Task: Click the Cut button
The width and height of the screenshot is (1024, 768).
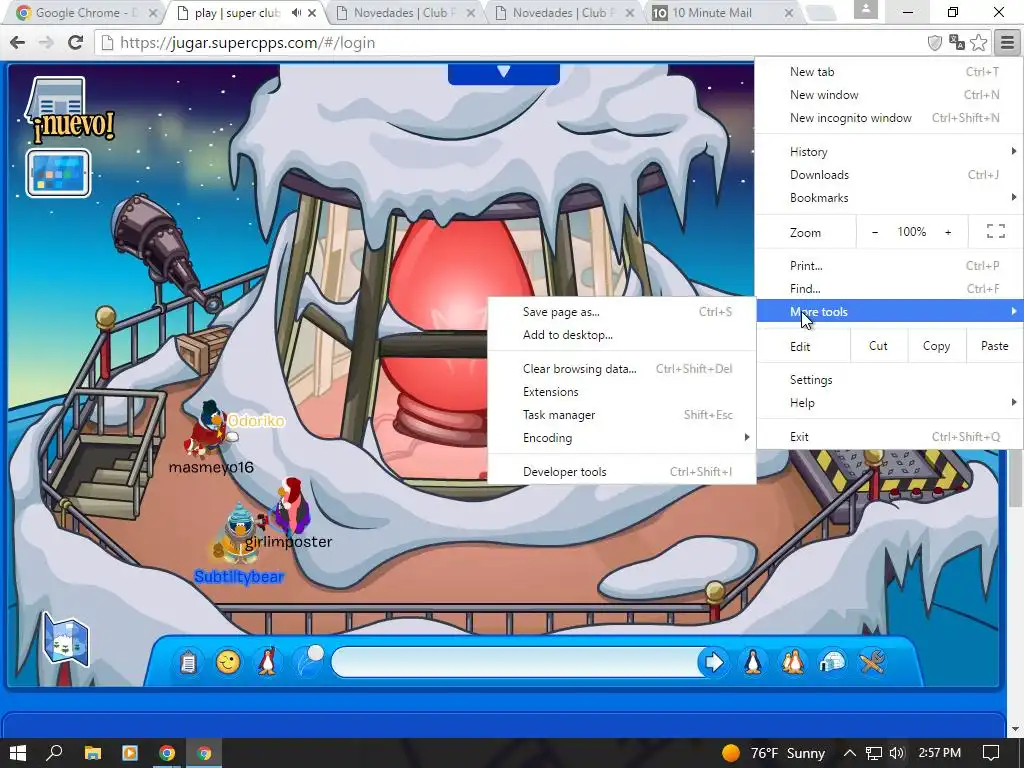Action: point(878,346)
